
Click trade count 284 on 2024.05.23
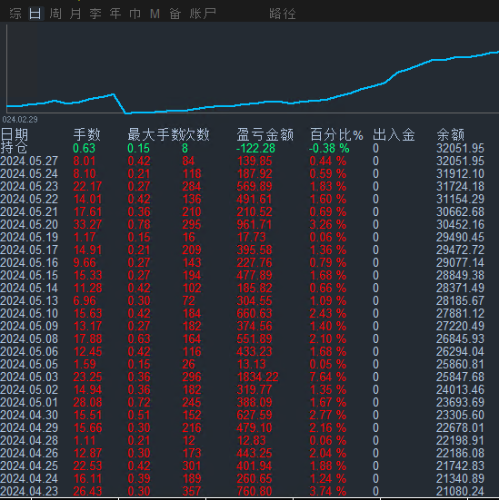(192, 186)
